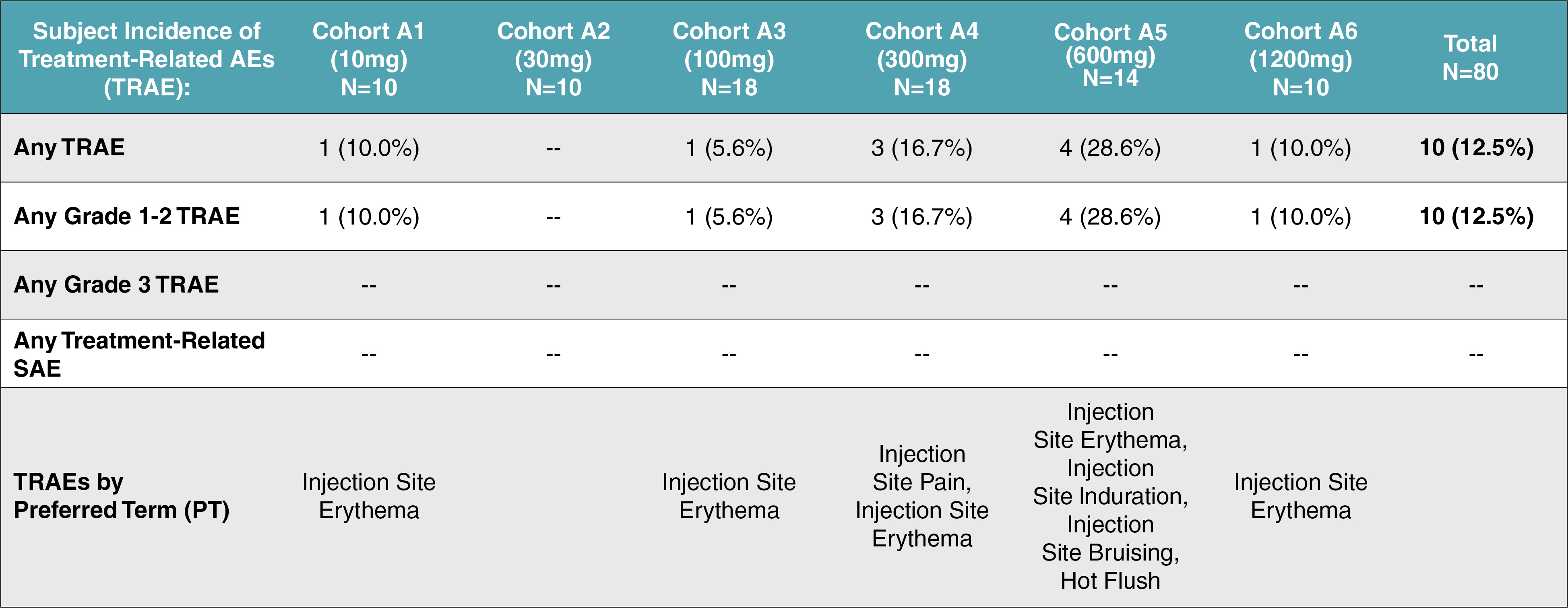Select the Grade 1-2 TRAE value for Cohort A4
This screenshot has height=608, width=1568.
[921, 216]
